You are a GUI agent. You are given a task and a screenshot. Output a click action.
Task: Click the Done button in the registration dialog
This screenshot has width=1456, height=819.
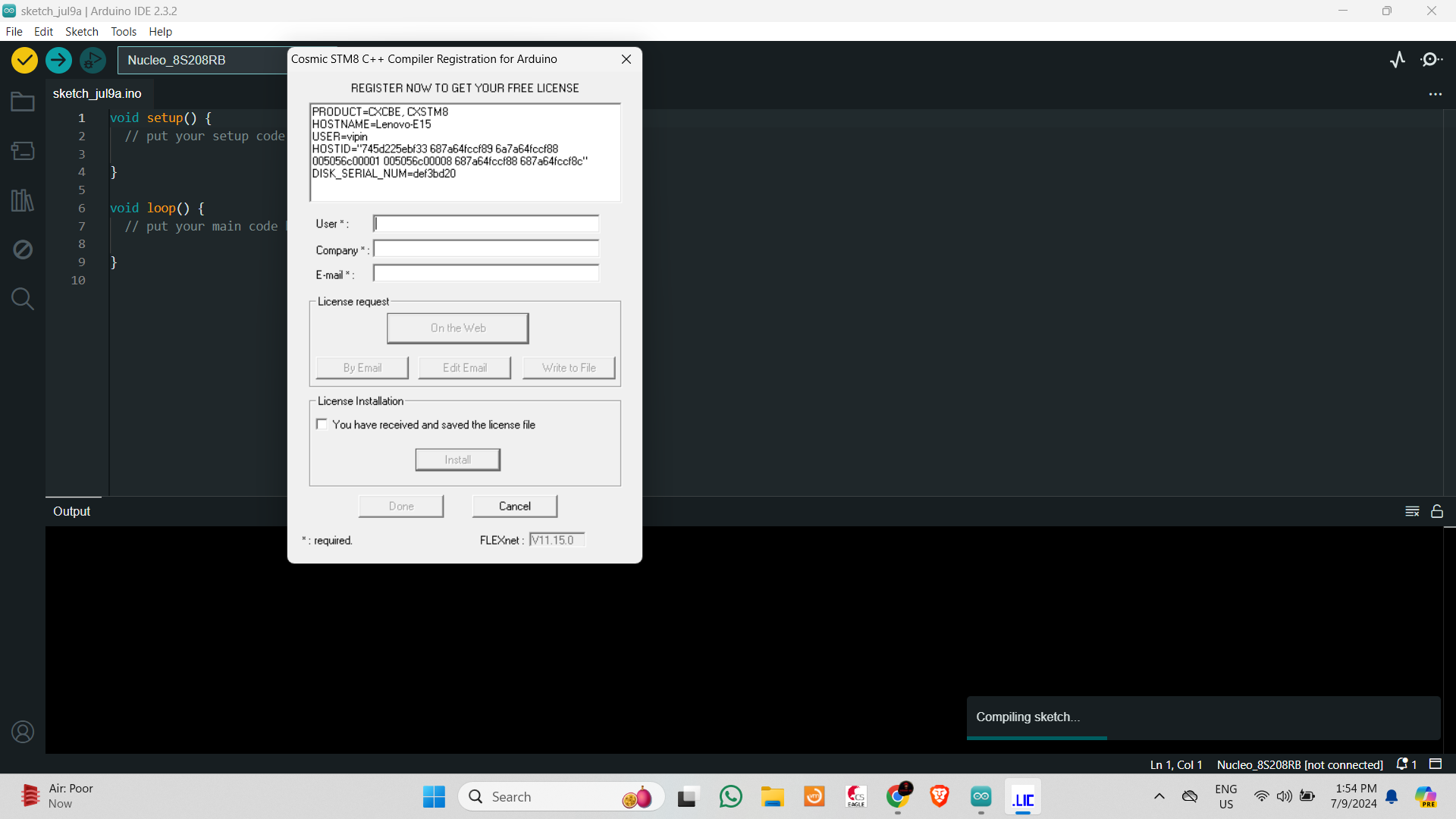point(400,506)
